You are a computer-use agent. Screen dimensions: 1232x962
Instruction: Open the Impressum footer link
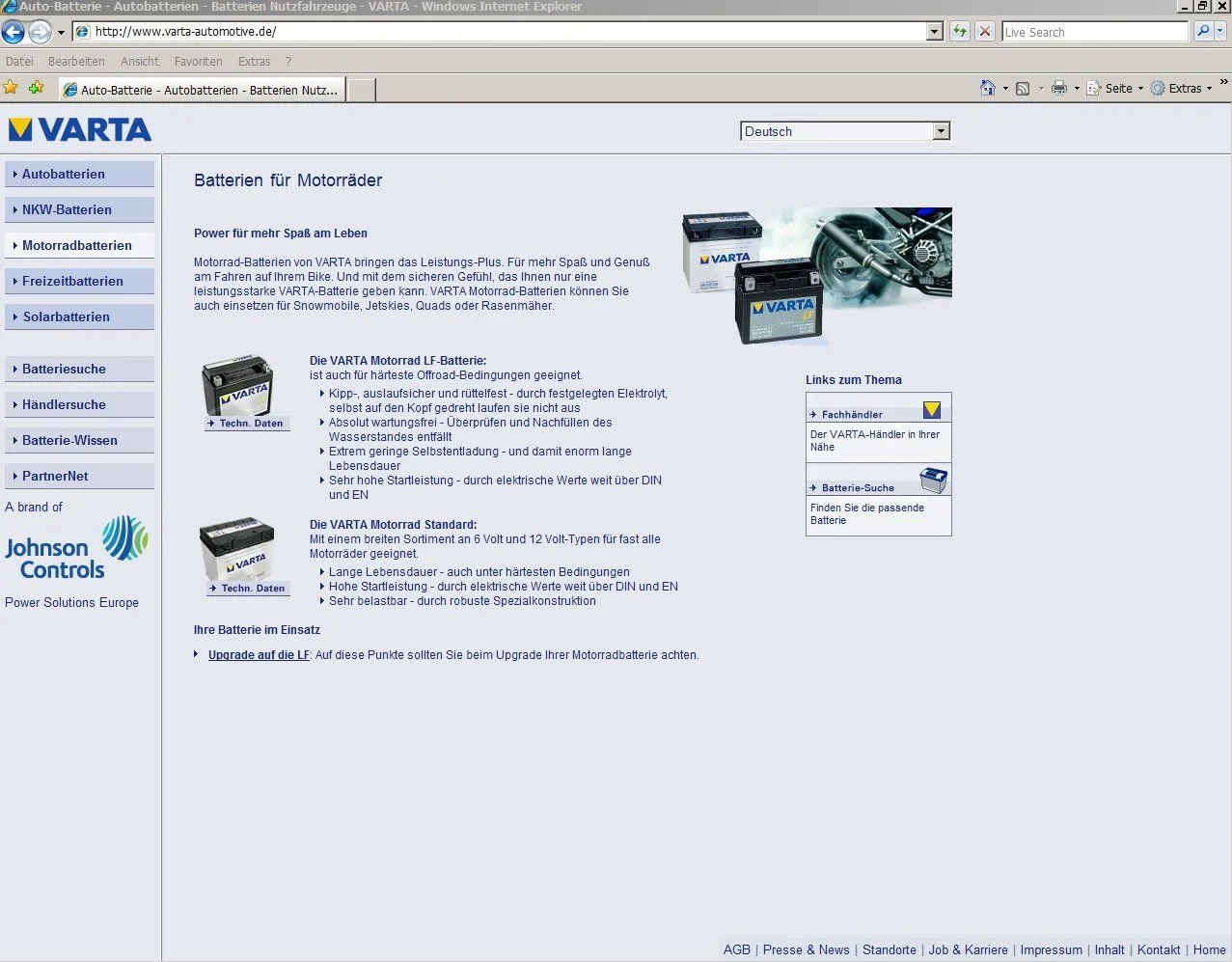click(x=1051, y=949)
